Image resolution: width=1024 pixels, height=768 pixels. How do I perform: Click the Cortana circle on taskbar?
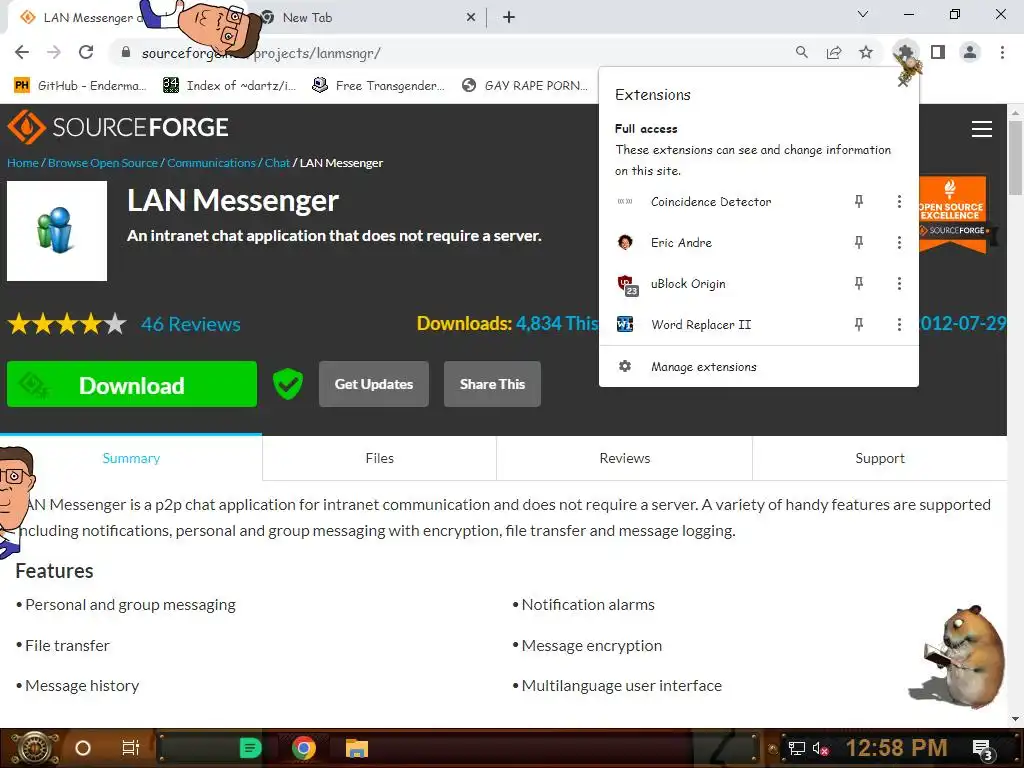[83, 748]
